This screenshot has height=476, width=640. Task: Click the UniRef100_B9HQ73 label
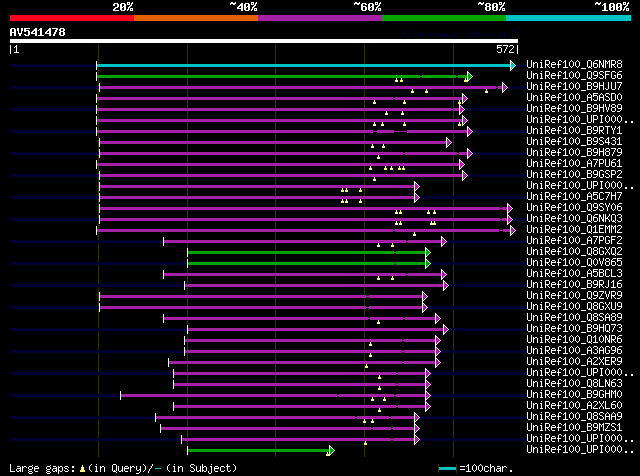tap(574, 329)
